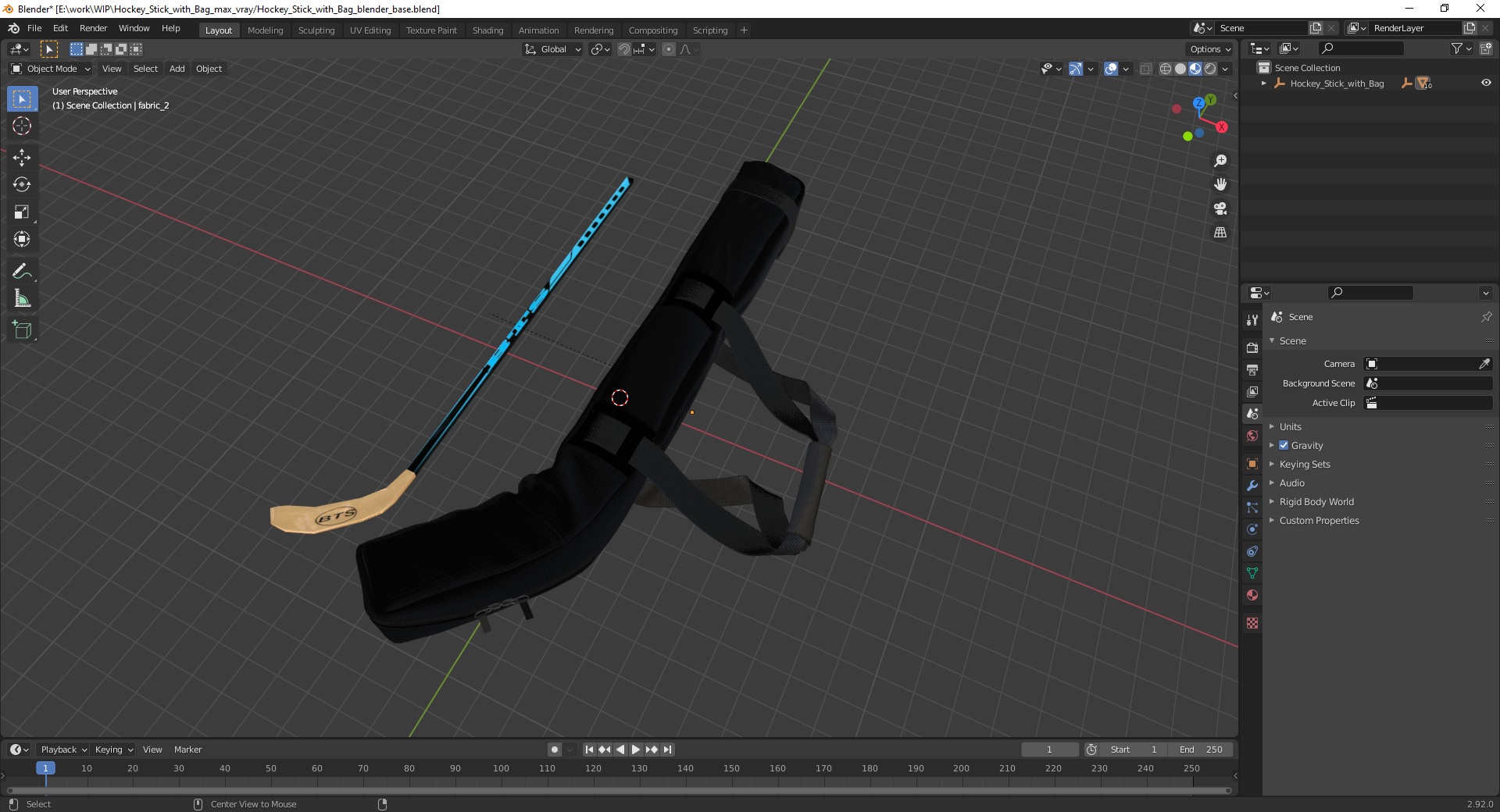Viewport: 1500px width, 812px height.
Task: Open the Playback dropdown in timeline
Action: tap(63, 750)
